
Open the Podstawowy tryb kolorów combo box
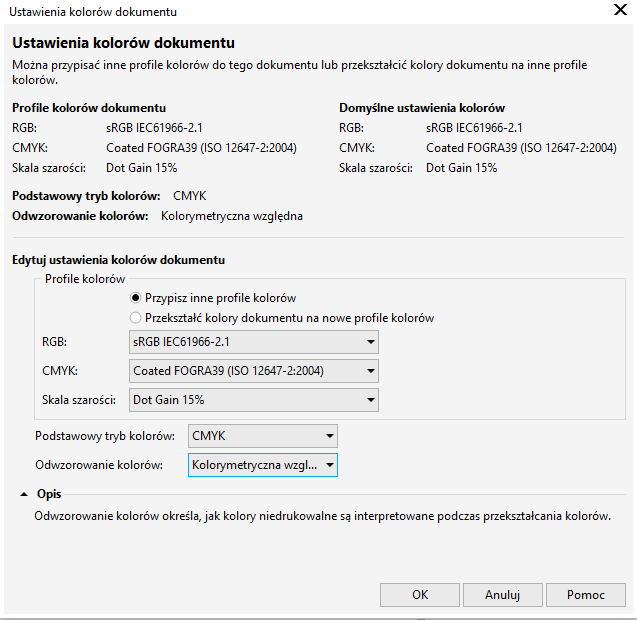point(262,436)
